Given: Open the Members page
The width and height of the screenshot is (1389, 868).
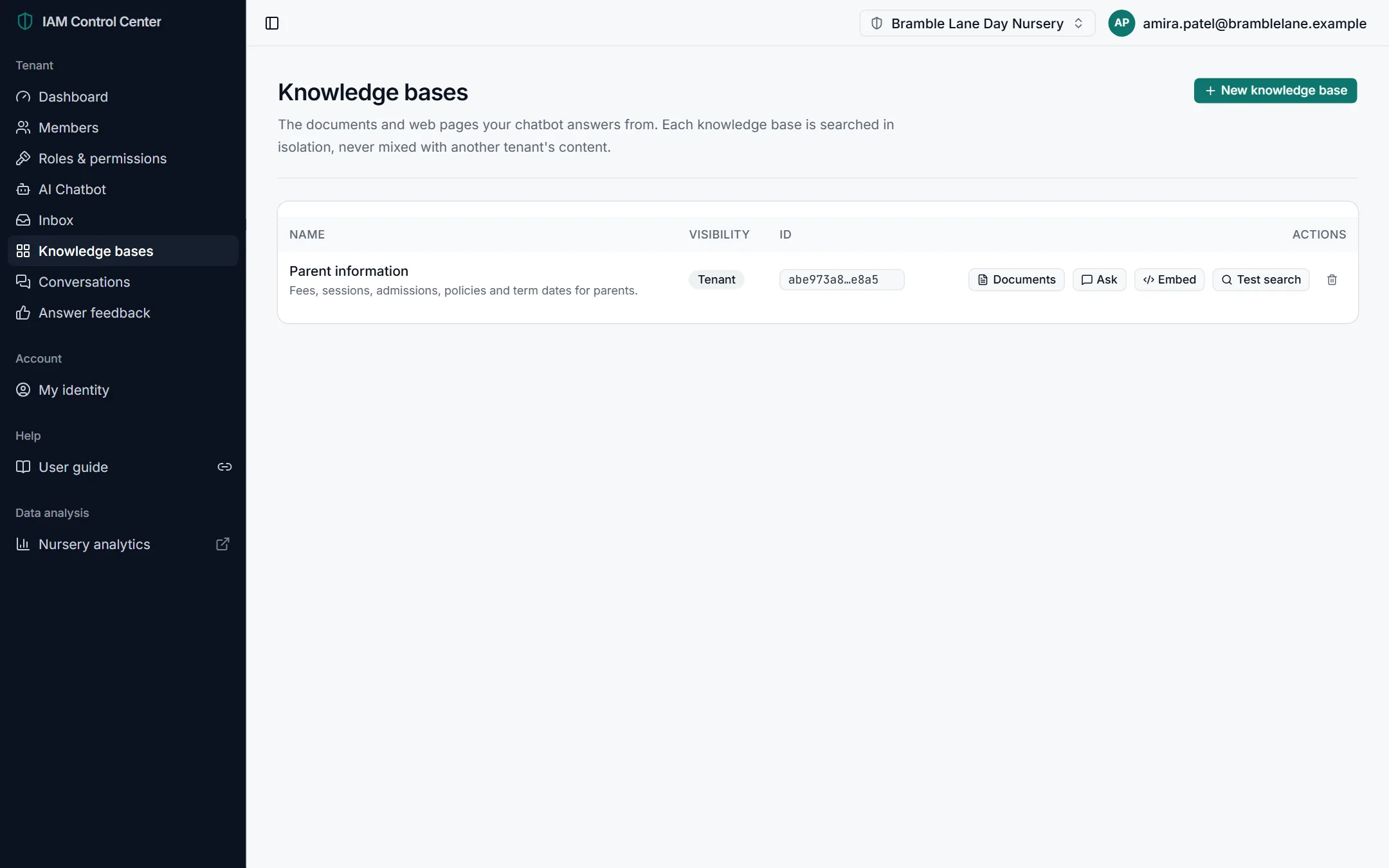Looking at the screenshot, I should [123, 127].
